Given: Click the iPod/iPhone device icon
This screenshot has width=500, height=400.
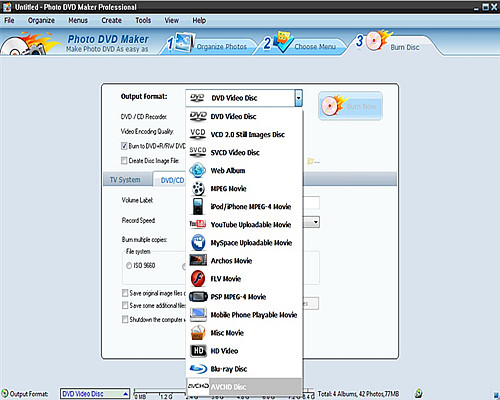Looking at the screenshot, I should pos(198,206).
